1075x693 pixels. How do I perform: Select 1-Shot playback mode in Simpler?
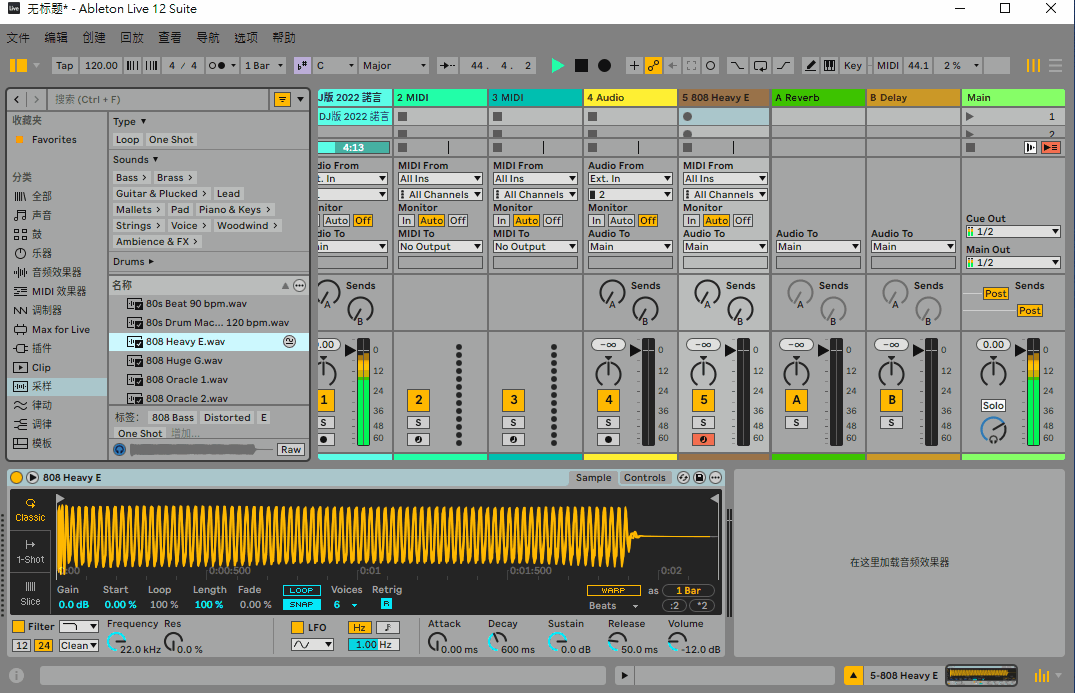click(30, 552)
